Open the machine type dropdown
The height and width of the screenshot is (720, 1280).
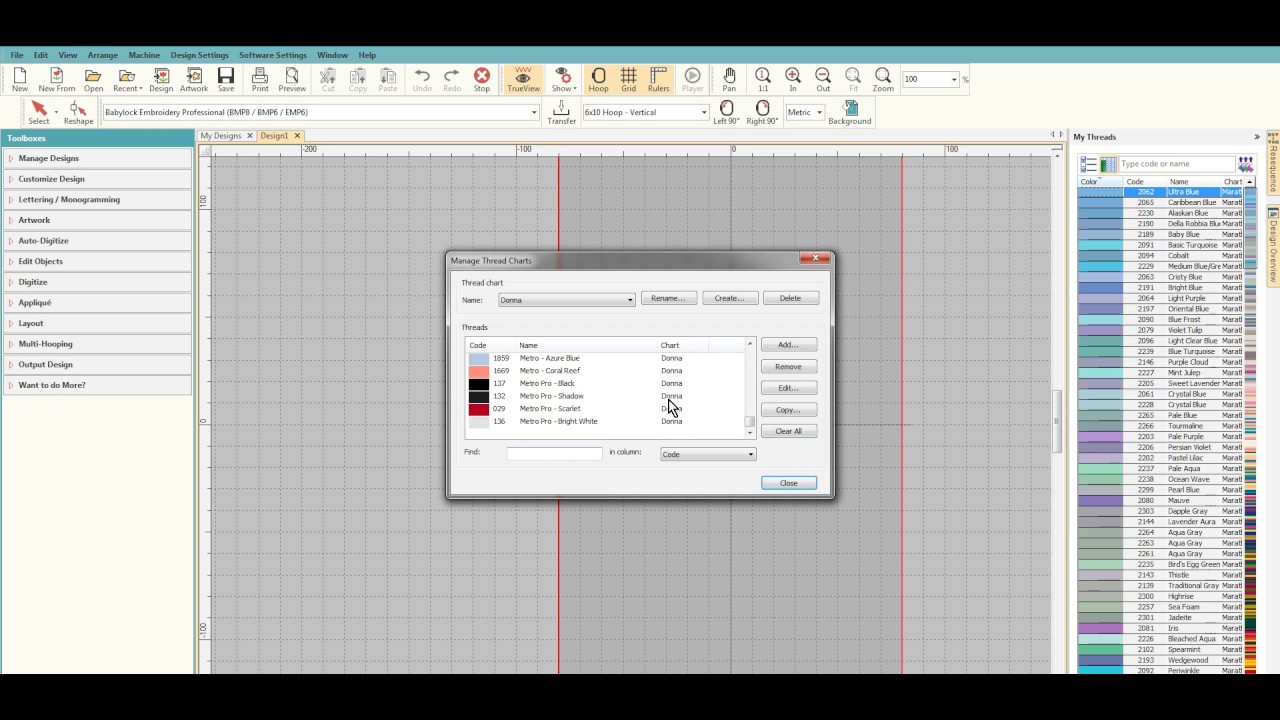coord(534,112)
